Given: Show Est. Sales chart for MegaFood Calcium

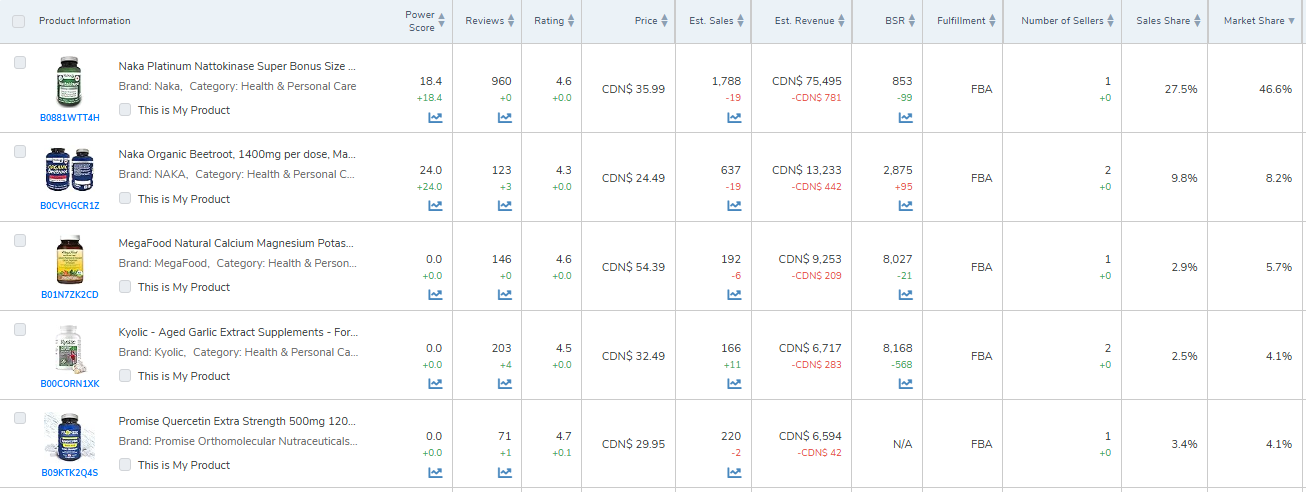Looking at the screenshot, I should (734, 295).
